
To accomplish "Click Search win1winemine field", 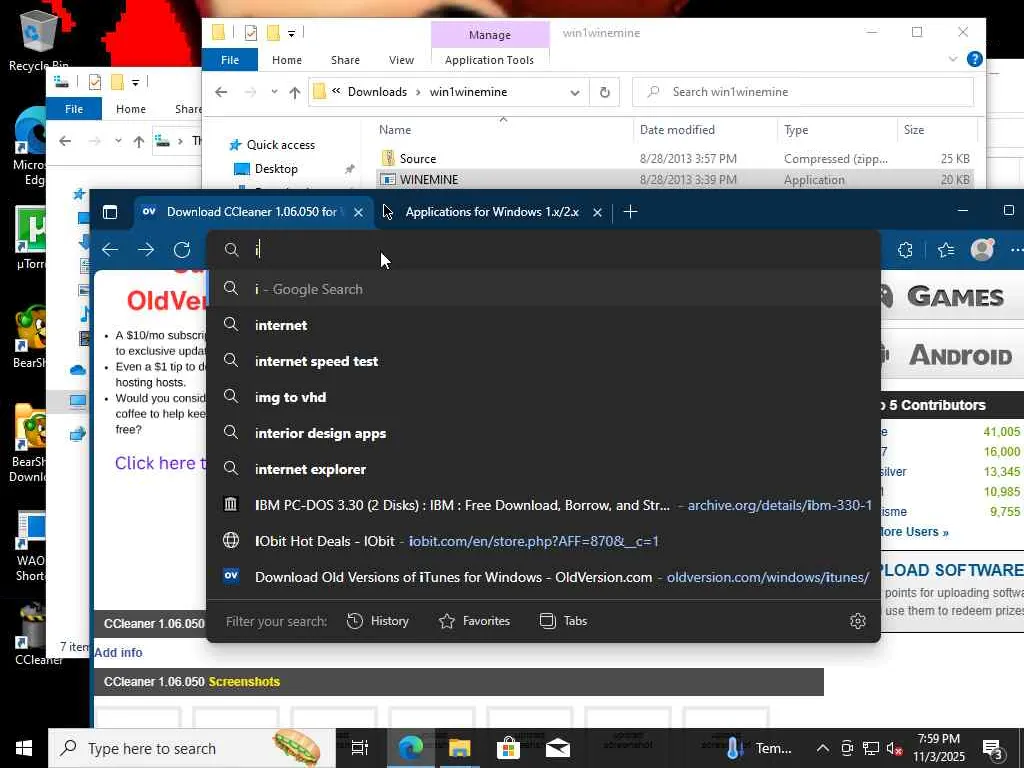I will 803,92.
